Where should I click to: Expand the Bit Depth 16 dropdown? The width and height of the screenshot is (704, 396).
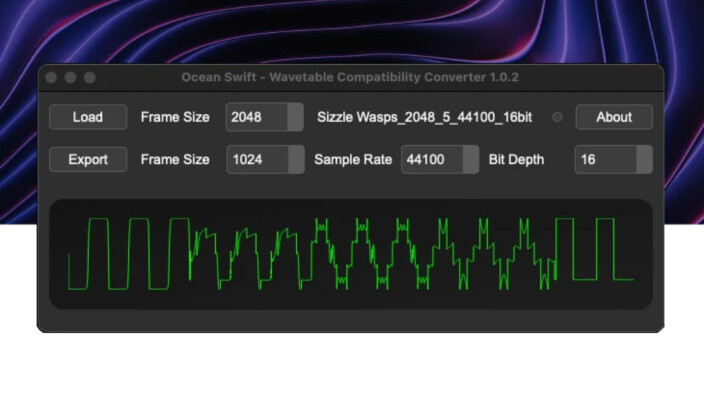(613, 159)
